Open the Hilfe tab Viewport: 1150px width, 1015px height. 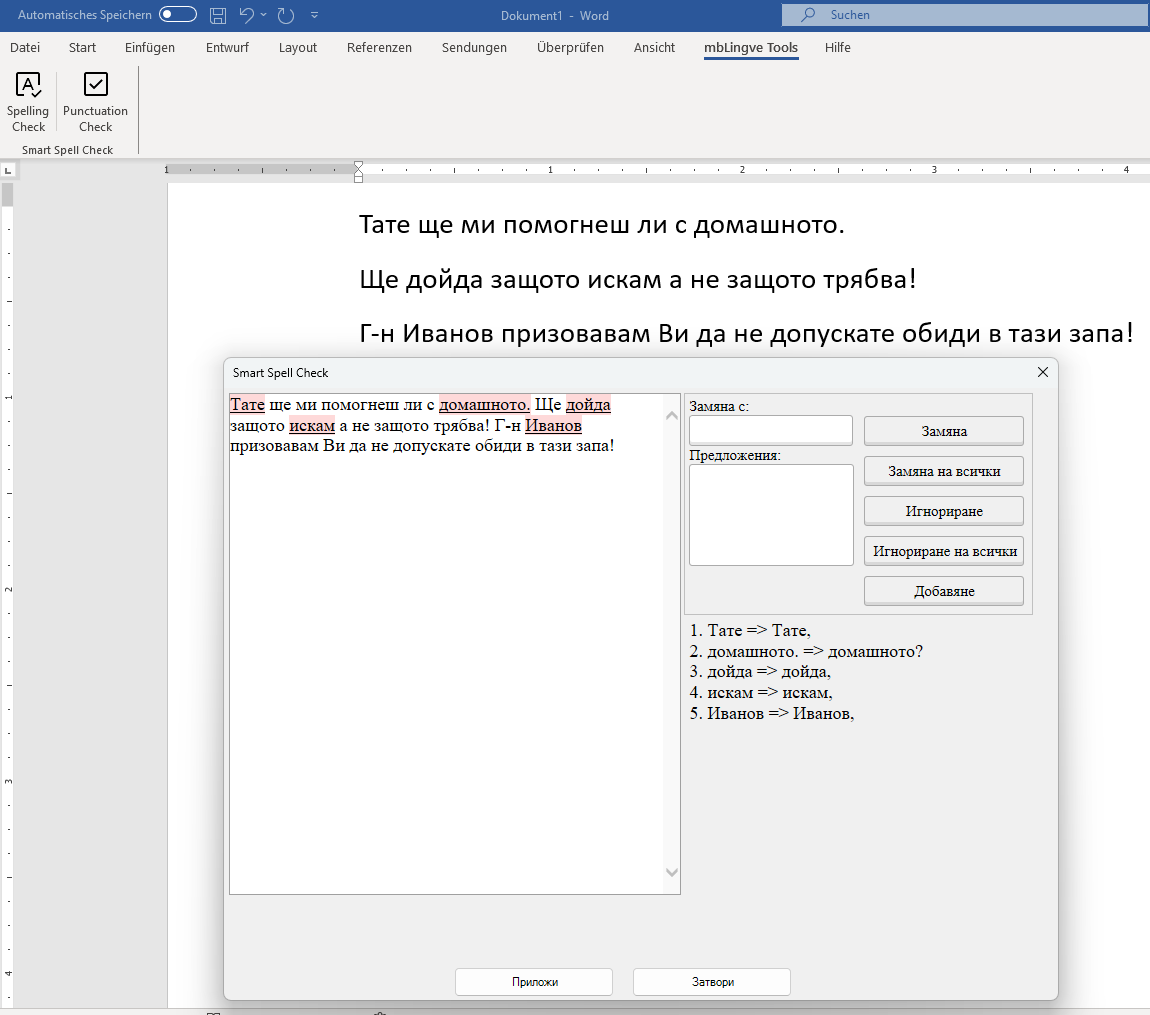838,48
